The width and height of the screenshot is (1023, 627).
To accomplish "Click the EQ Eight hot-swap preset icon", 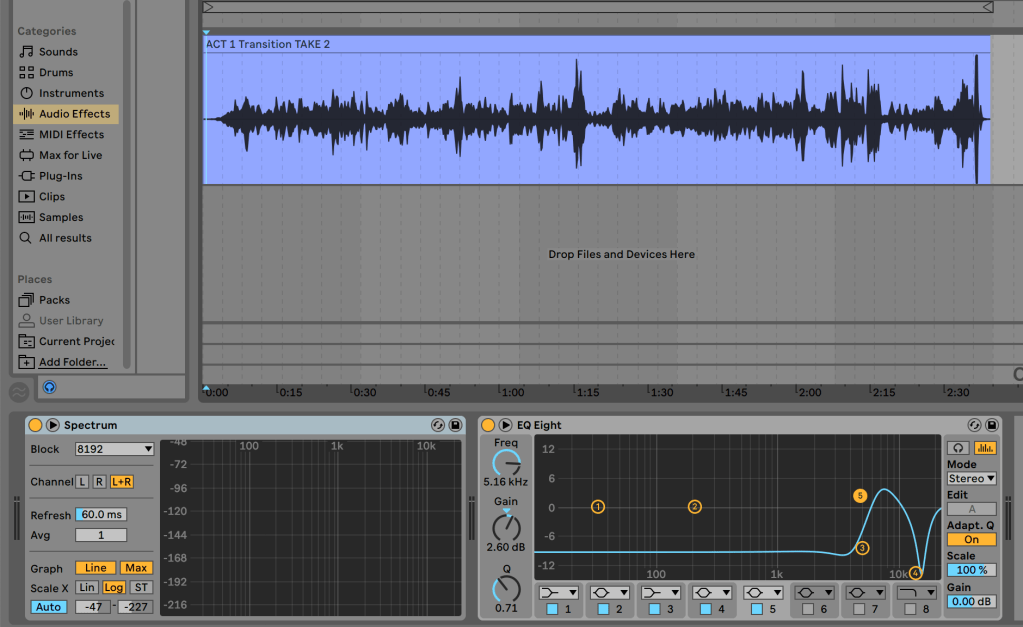I will coord(973,425).
